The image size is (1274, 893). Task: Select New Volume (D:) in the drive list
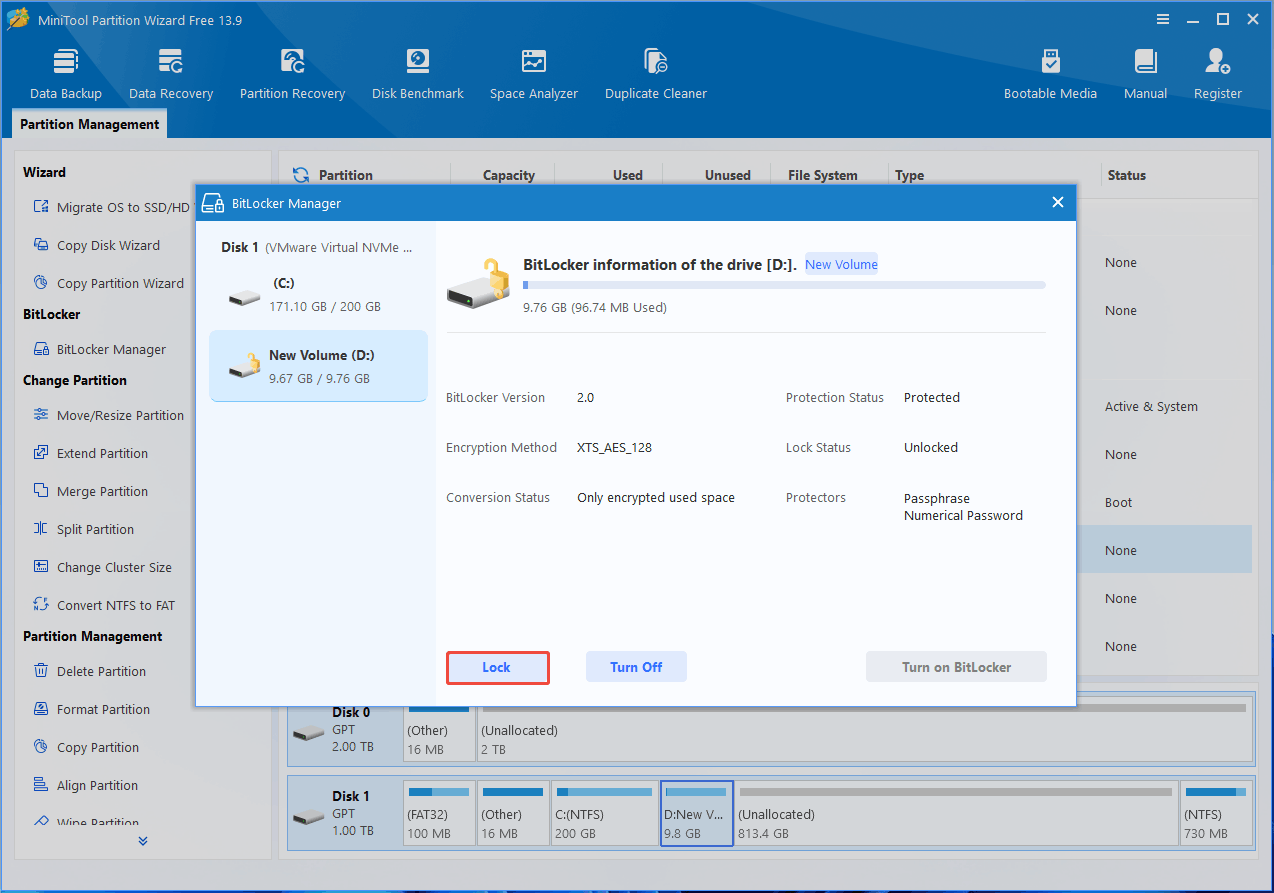tap(318, 366)
